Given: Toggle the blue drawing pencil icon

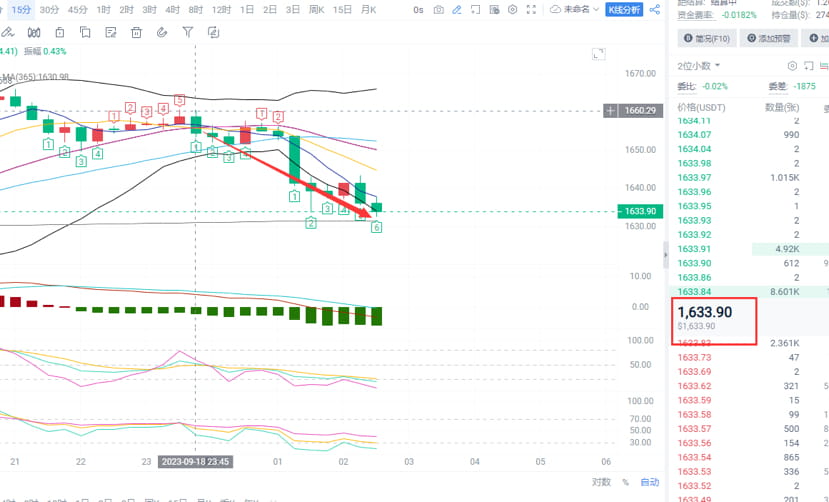Looking at the screenshot, I should 457,10.
